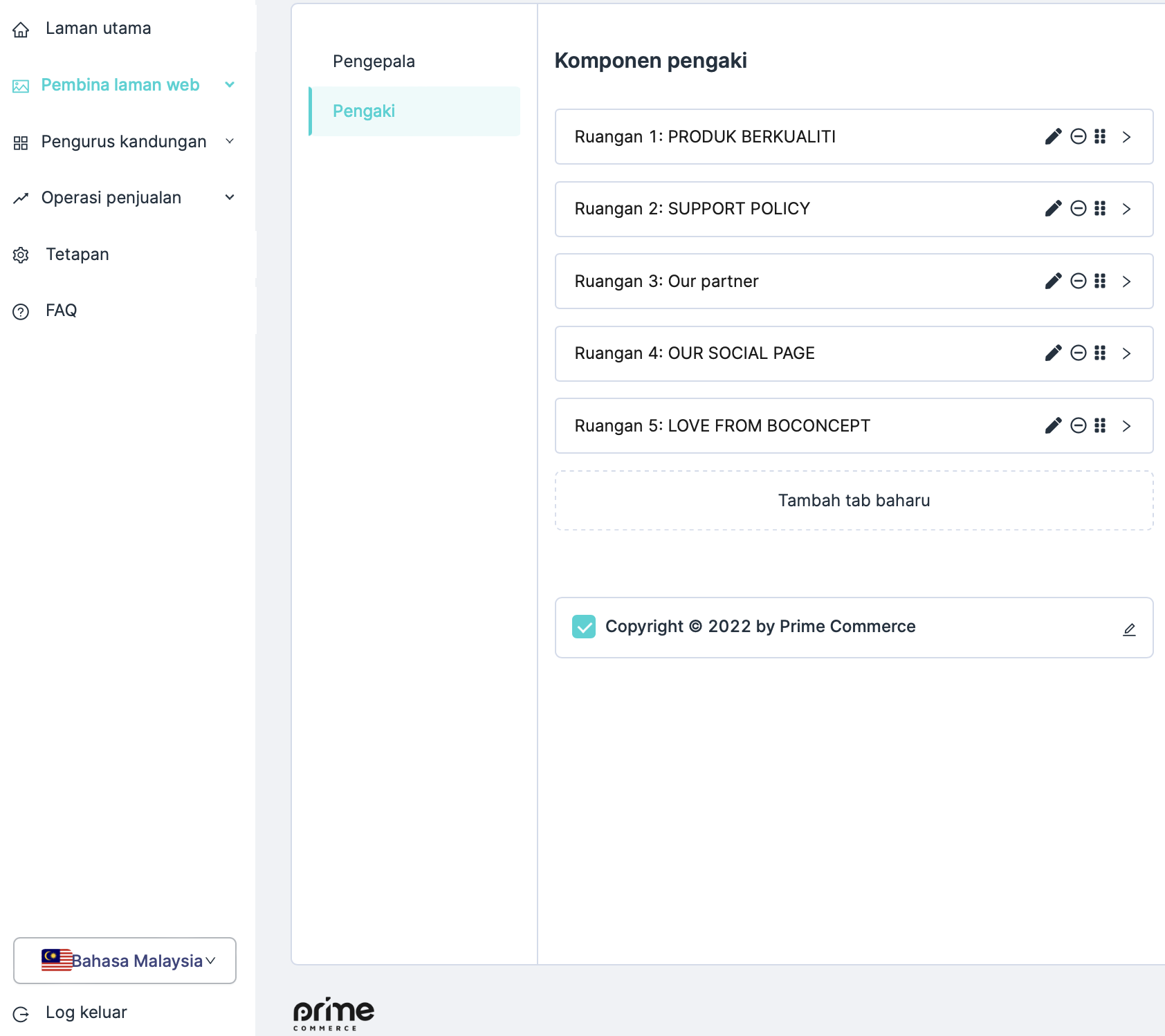
Task: Click drag handle icon for Ruangan 1
Action: pyautogui.click(x=1100, y=136)
